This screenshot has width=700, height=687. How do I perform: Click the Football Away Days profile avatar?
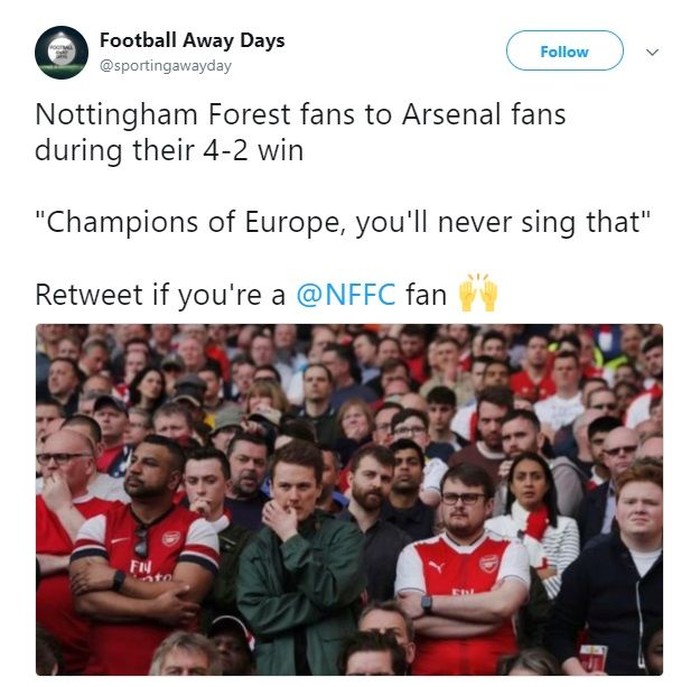61,52
